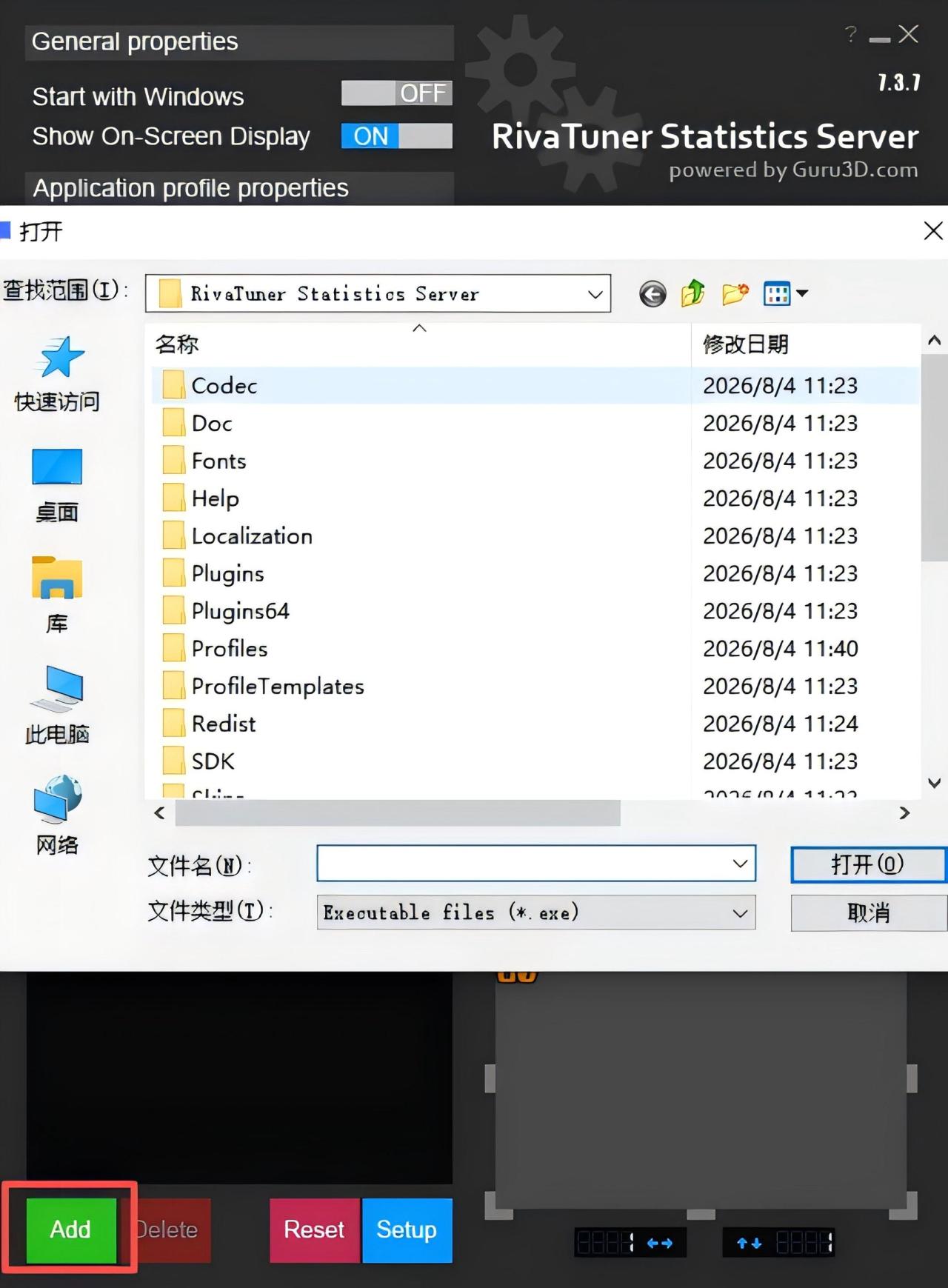Click the file list scroll right arrow
Image resolution: width=948 pixels, height=1288 pixels.
point(904,812)
